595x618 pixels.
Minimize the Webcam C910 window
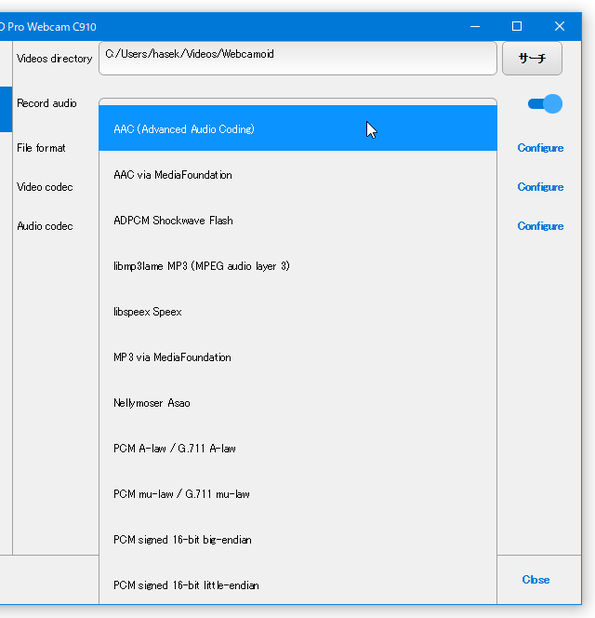(475, 26)
